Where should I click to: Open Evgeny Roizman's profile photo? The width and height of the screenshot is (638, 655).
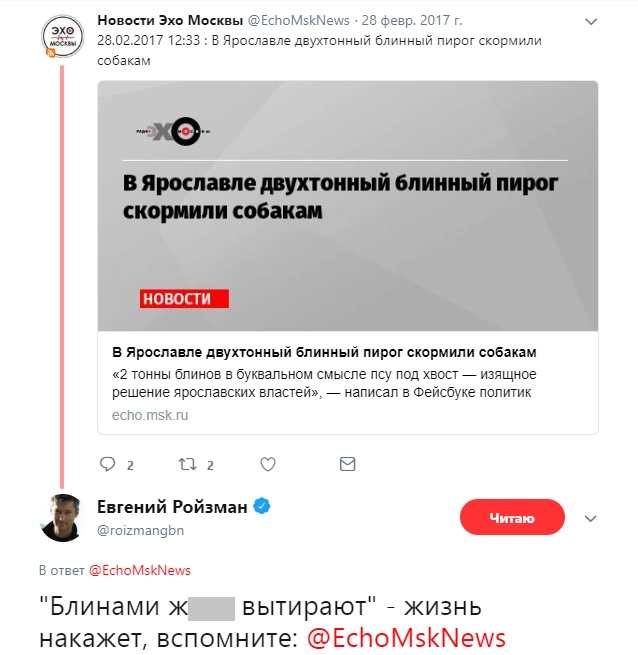point(61,516)
